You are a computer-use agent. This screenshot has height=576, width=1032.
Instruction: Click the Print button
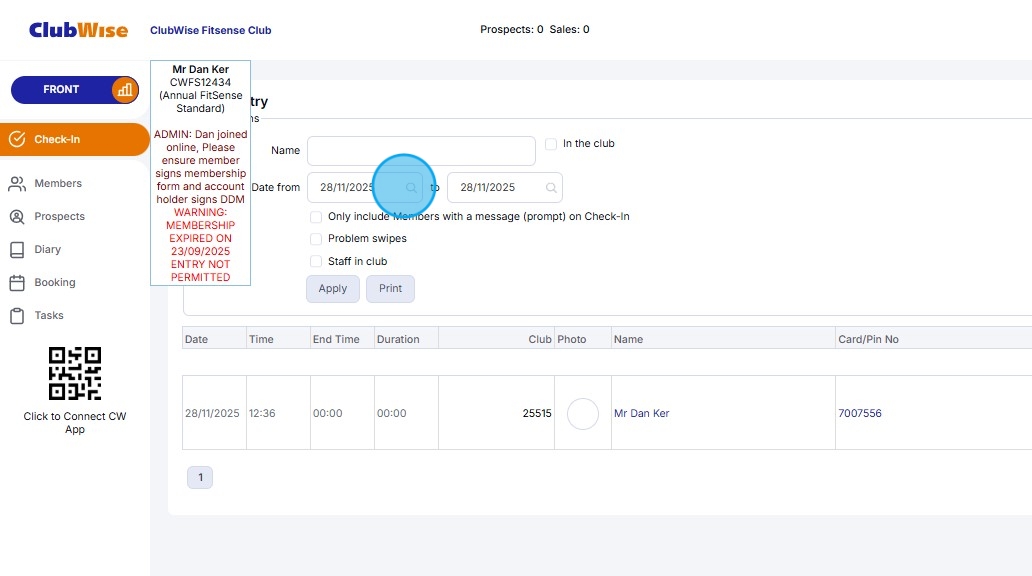[390, 288]
